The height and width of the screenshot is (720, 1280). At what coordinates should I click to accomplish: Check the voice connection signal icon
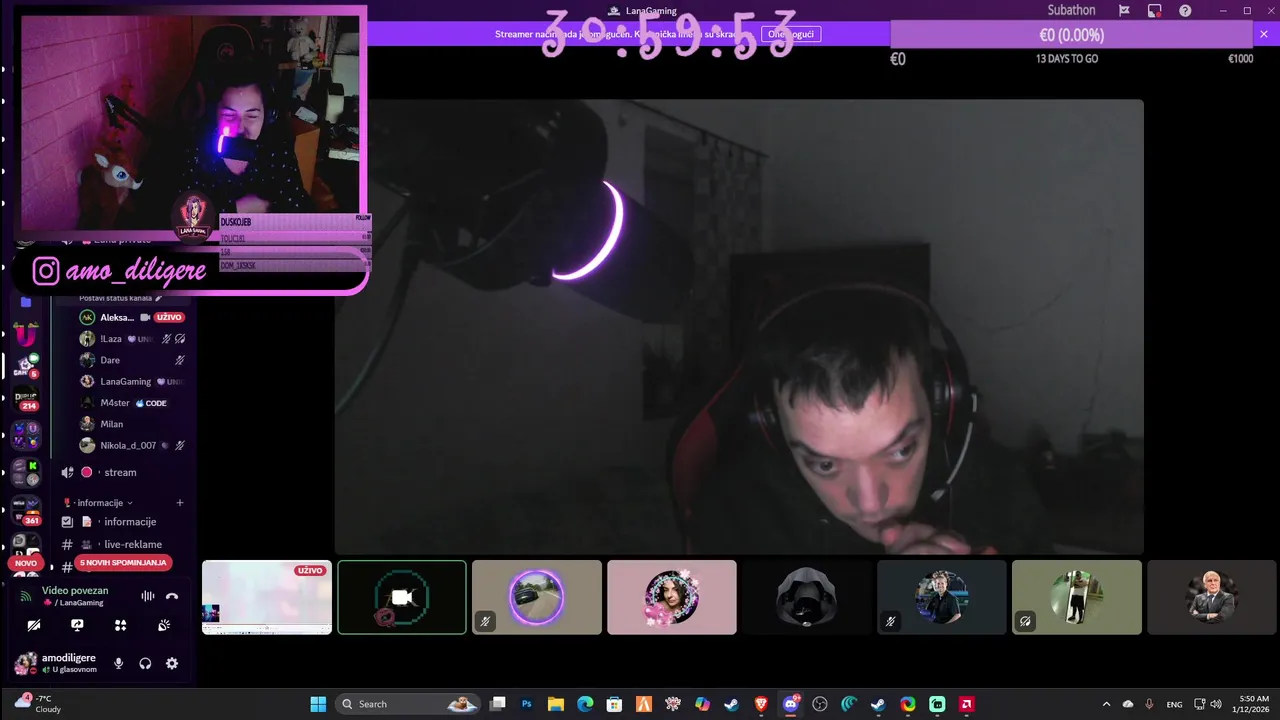[x=26, y=596]
